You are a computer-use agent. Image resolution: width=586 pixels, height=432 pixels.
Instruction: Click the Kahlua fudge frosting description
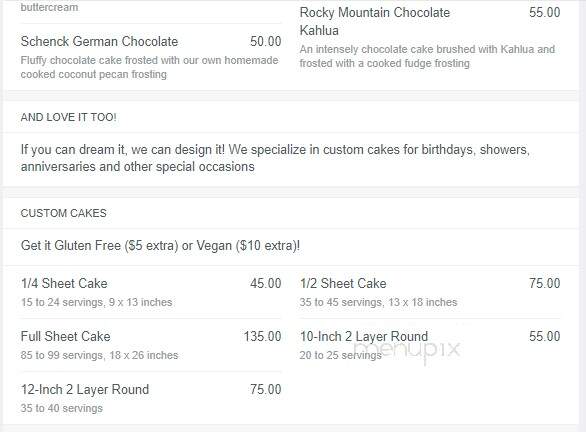click(427, 56)
